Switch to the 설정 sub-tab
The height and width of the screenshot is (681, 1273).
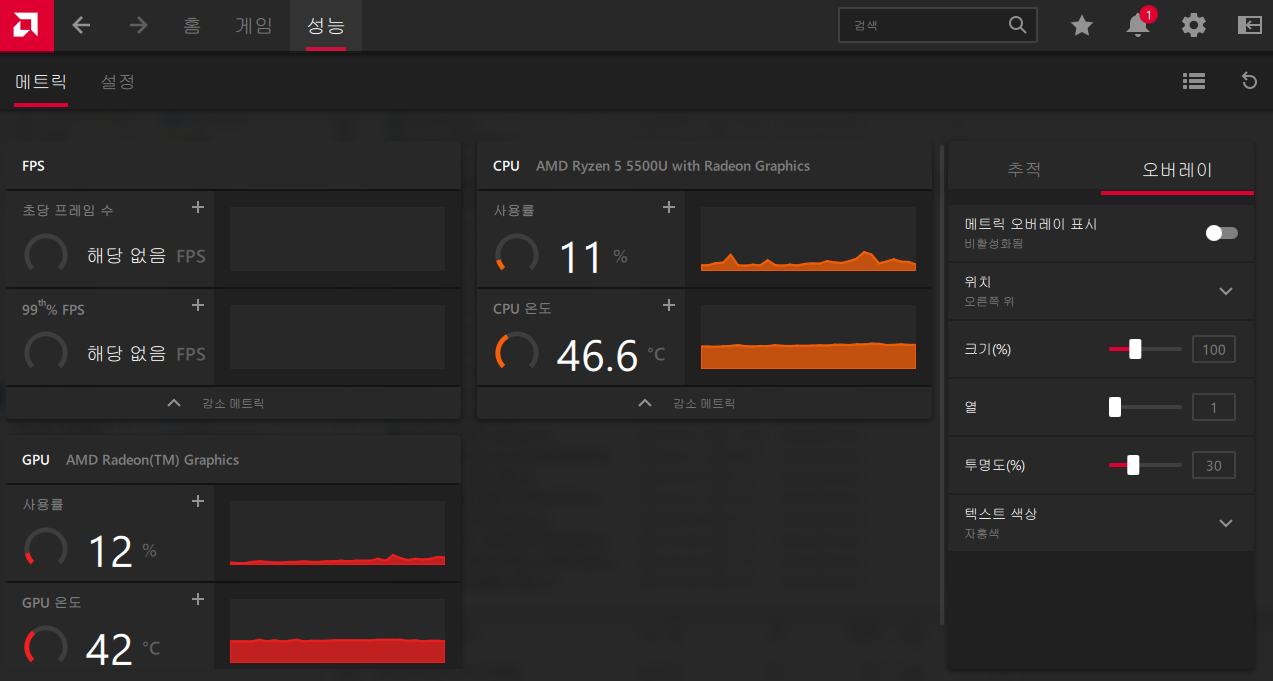[118, 81]
